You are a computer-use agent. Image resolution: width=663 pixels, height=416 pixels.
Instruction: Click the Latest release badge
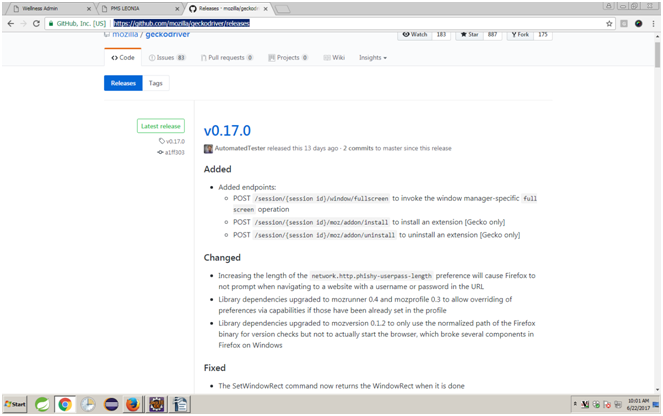161,126
